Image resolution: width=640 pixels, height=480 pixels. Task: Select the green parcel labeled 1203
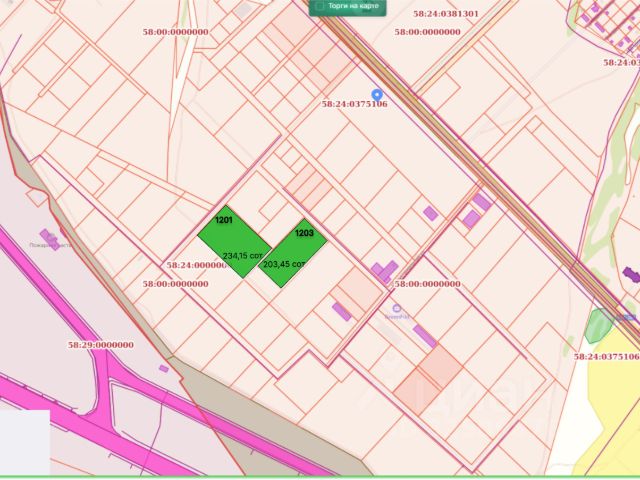(x=293, y=253)
